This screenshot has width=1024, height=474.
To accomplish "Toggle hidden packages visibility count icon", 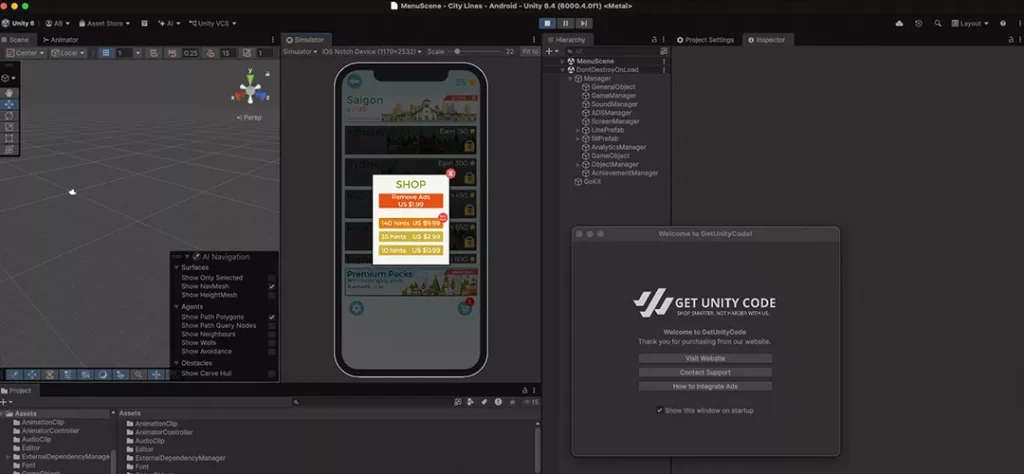I will [x=532, y=402].
